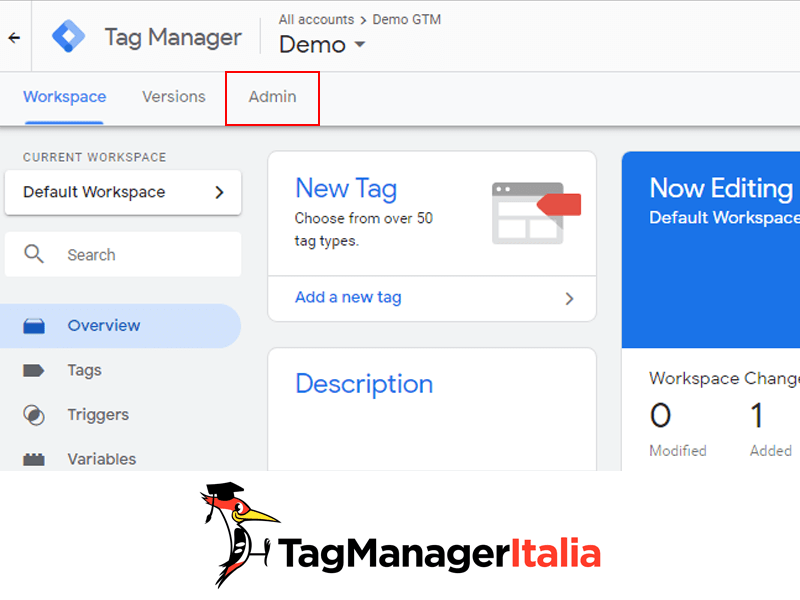
Task: Select Overview in the sidebar
Action: (120, 326)
